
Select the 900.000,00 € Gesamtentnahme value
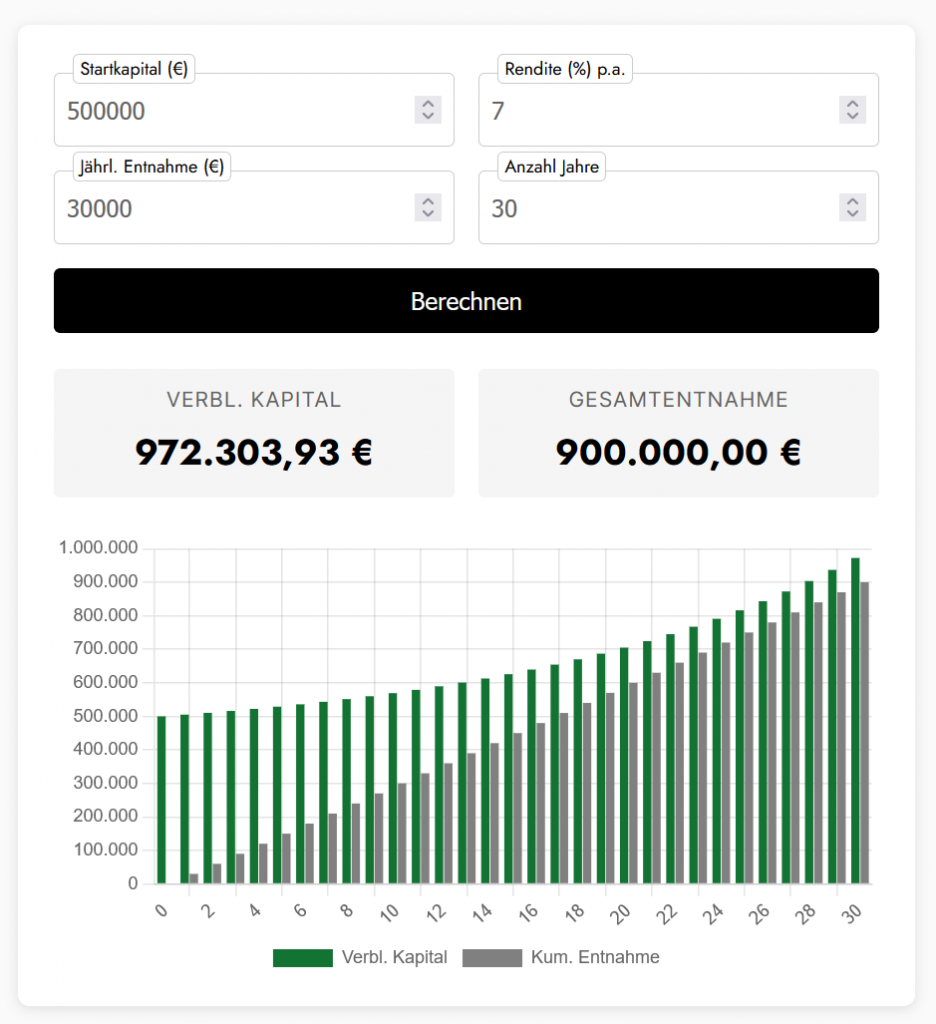coord(678,453)
